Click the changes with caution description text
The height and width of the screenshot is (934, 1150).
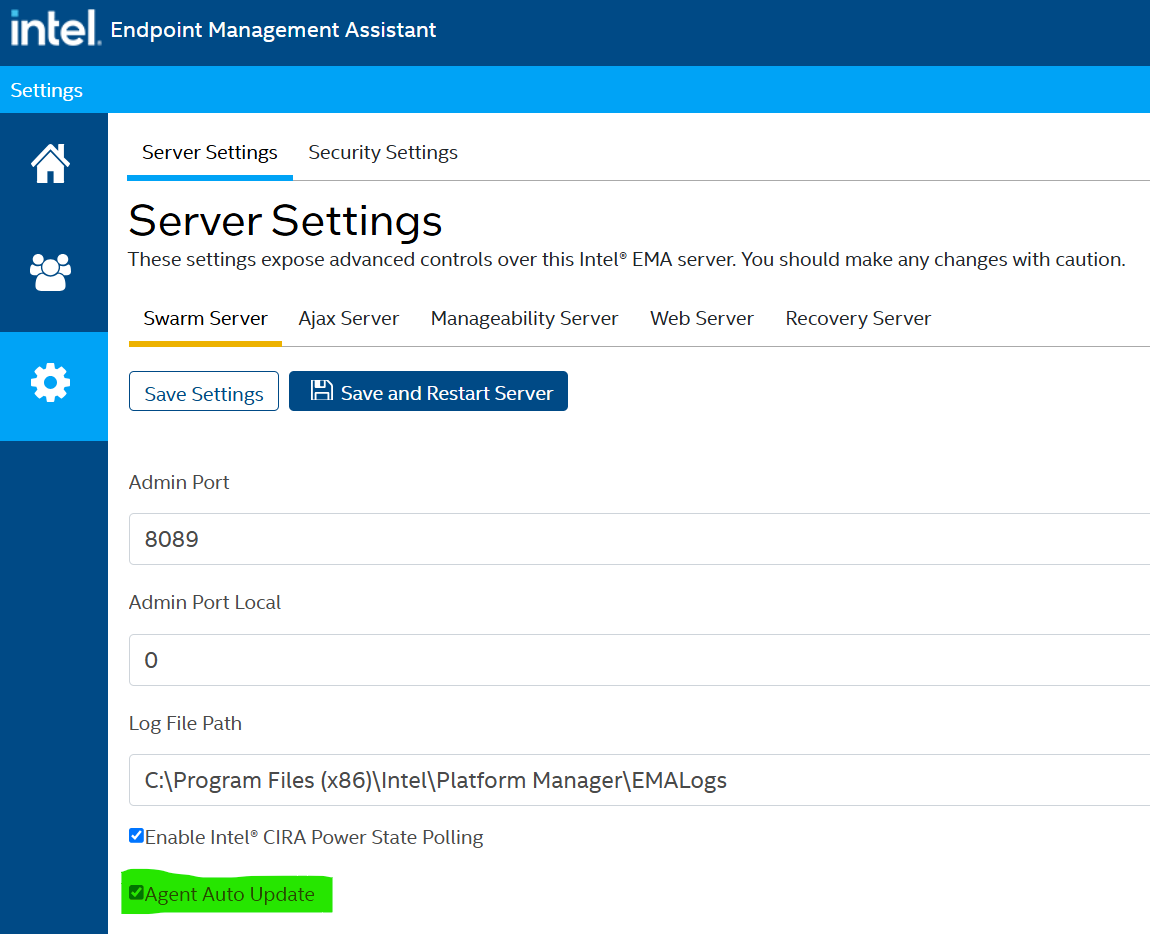tap(626, 260)
